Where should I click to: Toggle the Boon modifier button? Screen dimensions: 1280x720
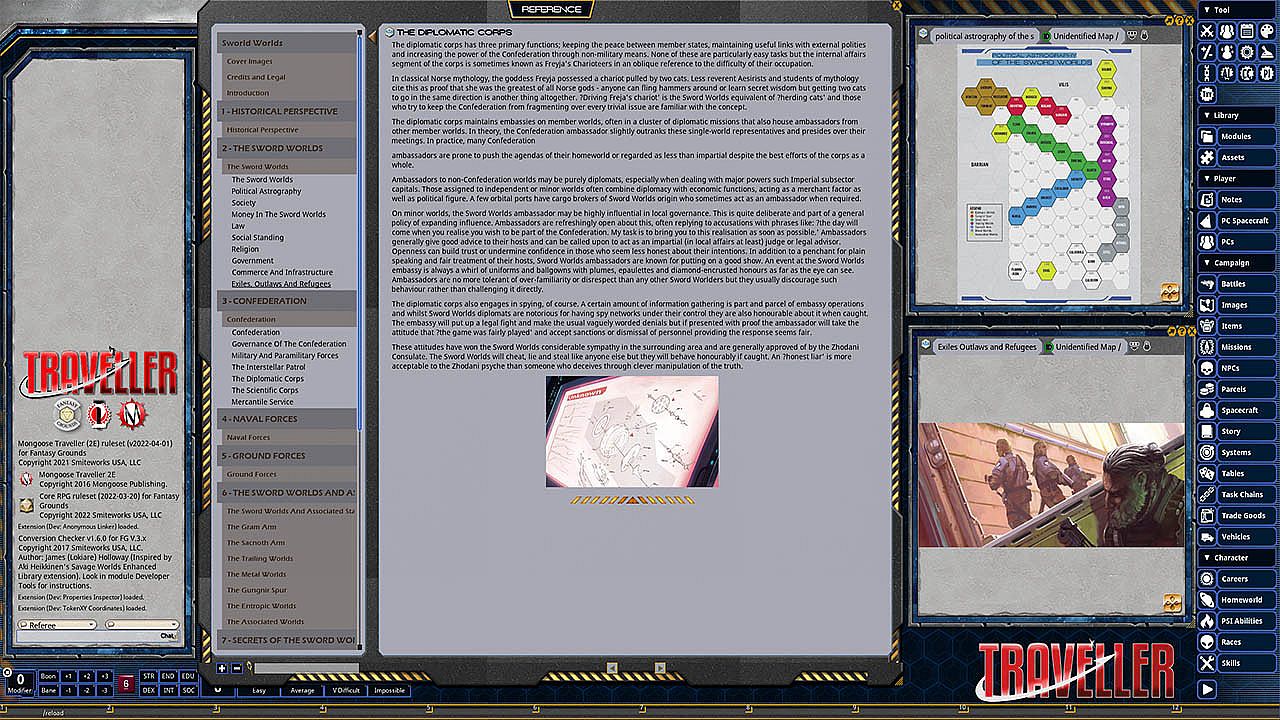click(48, 677)
